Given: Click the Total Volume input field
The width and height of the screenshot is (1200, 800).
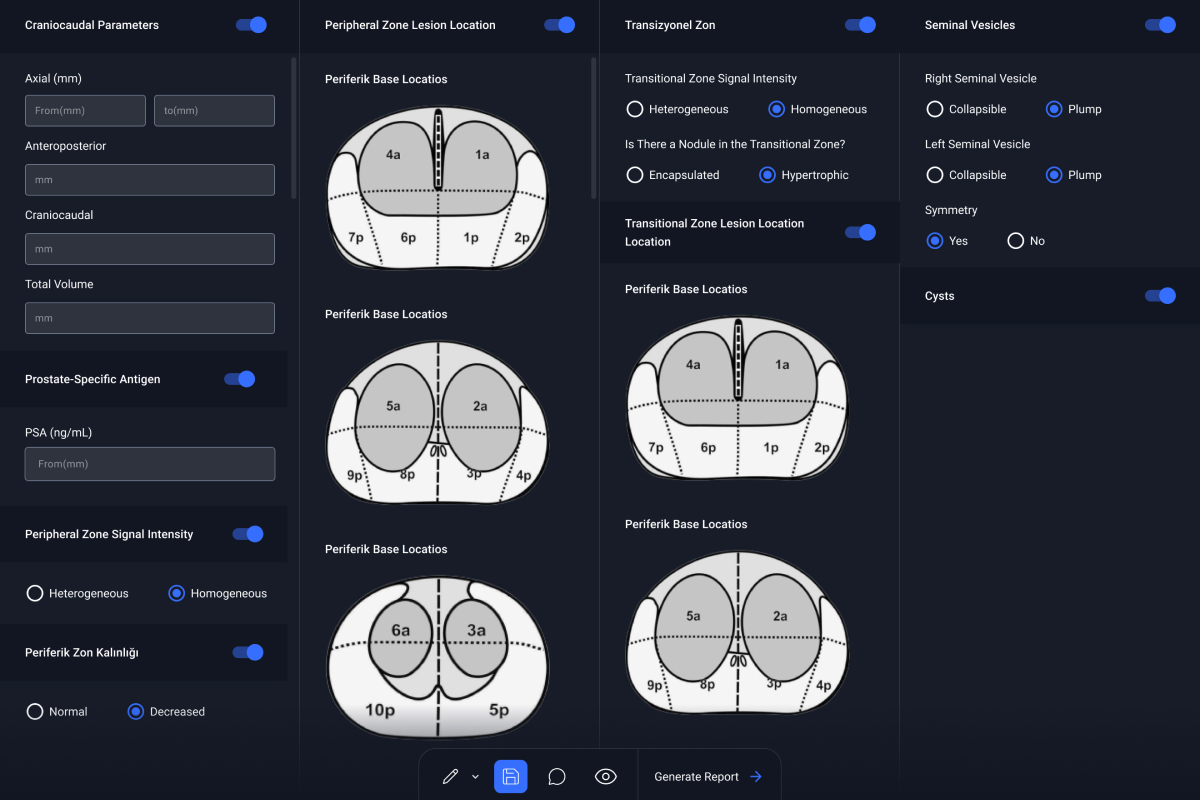Looking at the screenshot, I should coord(150,318).
